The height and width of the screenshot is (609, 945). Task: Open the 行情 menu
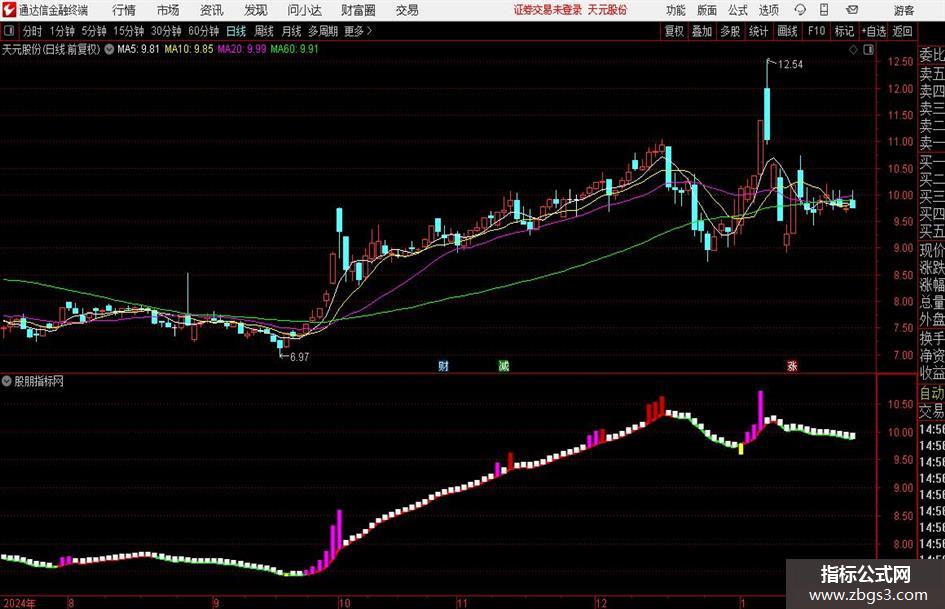pyautogui.click(x=124, y=10)
